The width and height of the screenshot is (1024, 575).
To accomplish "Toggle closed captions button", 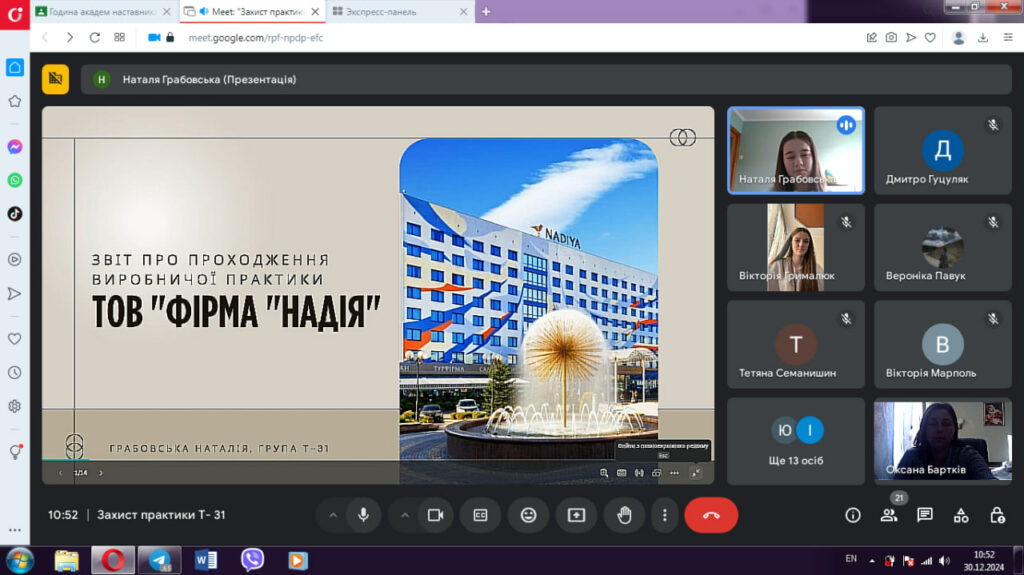I will point(480,515).
